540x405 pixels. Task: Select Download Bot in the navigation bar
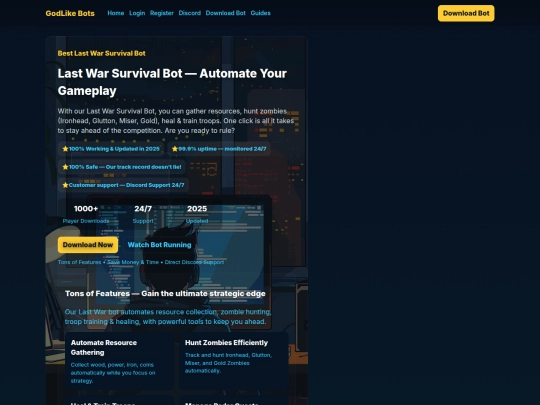pyautogui.click(x=226, y=13)
